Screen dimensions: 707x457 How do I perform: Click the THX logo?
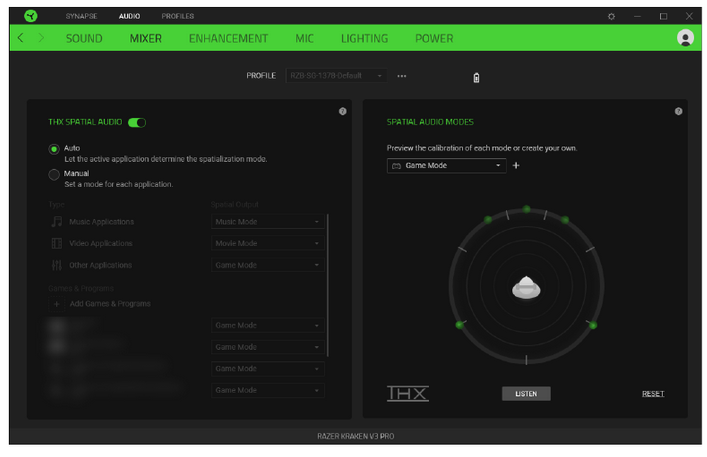[x=408, y=393]
